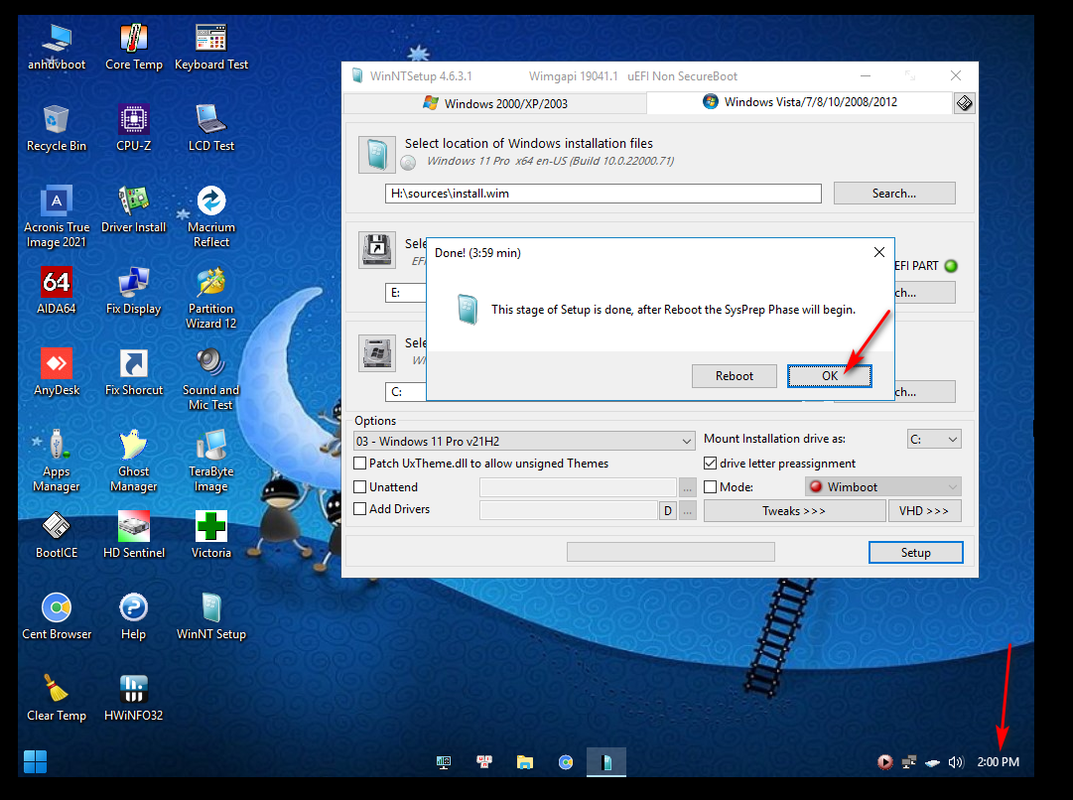Launch AnyDesk from desktop
Screen dimensions: 1073x800
tap(56, 372)
